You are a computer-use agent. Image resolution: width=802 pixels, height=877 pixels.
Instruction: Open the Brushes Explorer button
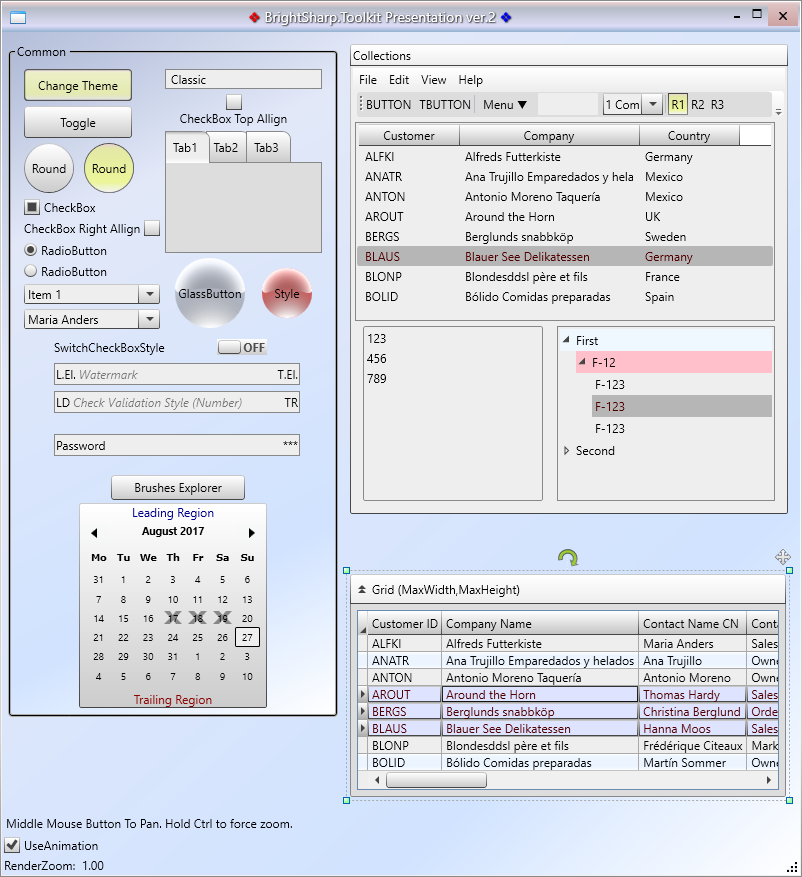coord(177,488)
